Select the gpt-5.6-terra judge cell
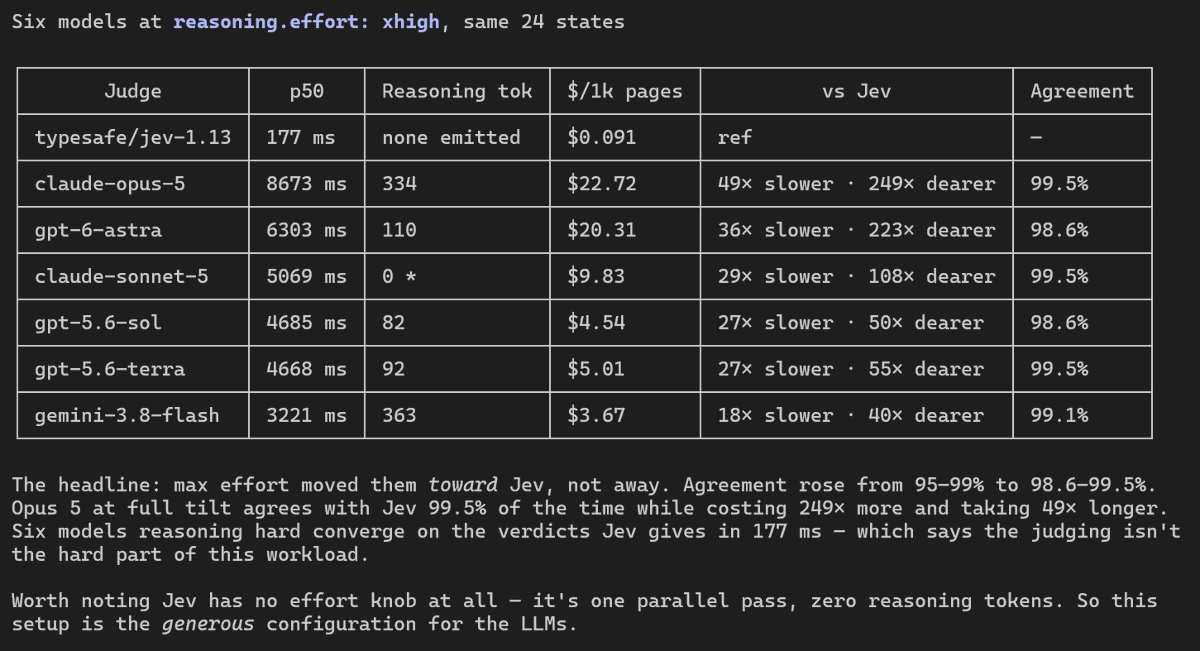Screen dimensions: 1200x651 [133, 369]
